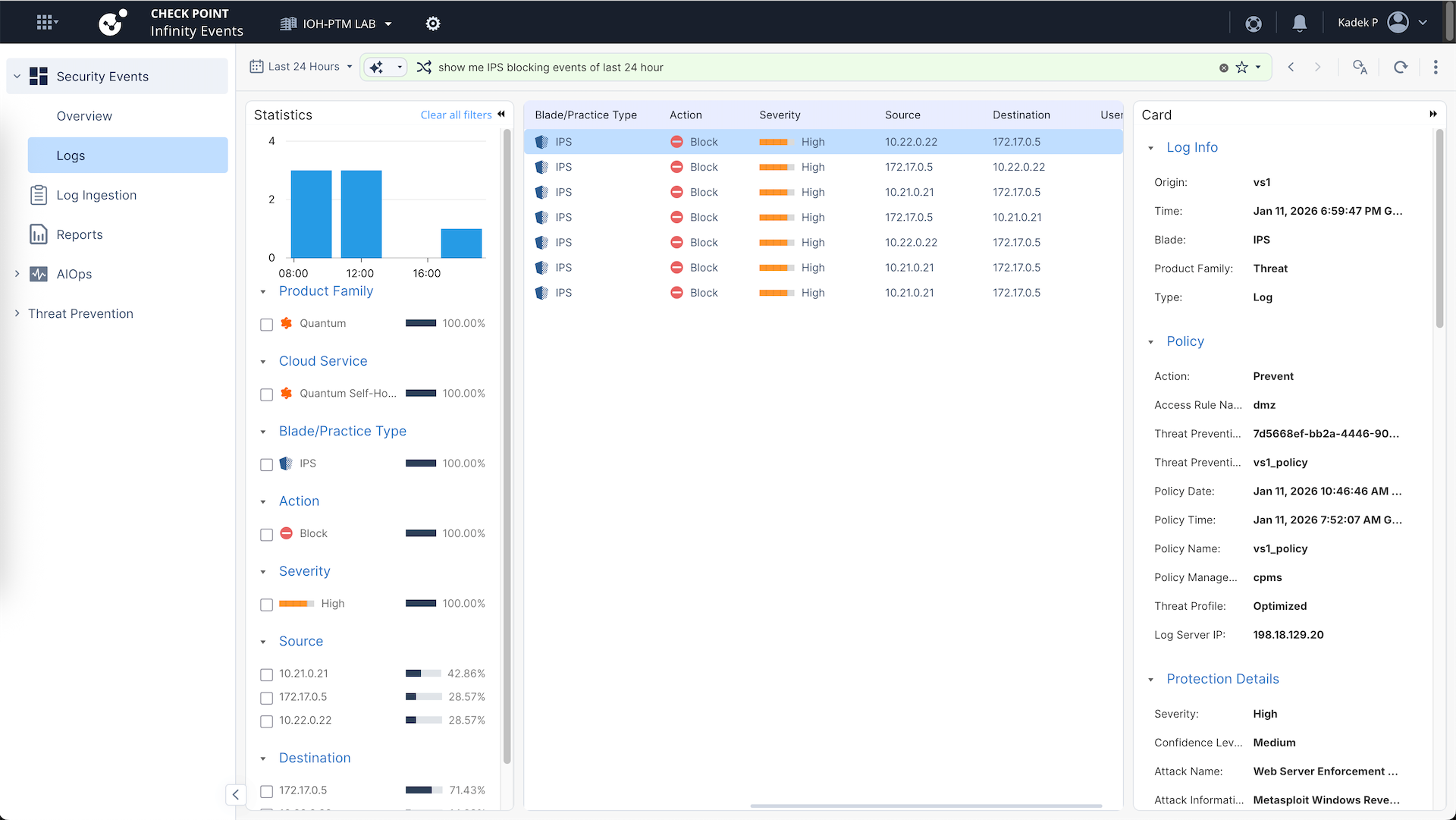Open the app launcher grid icon

[x=47, y=23]
